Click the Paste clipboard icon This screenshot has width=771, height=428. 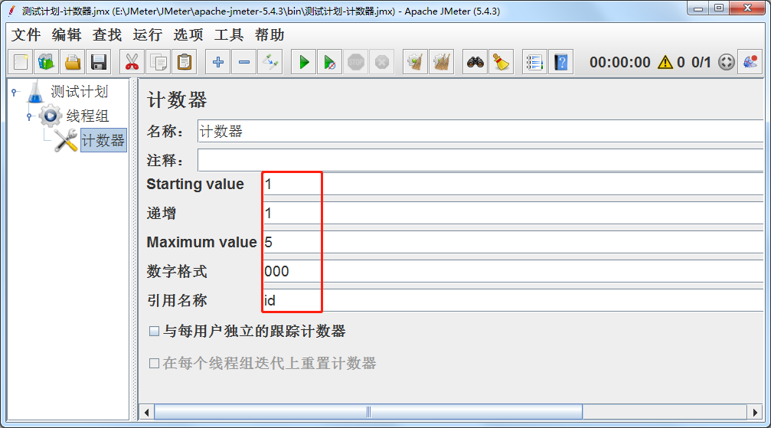(x=184, y=62)
